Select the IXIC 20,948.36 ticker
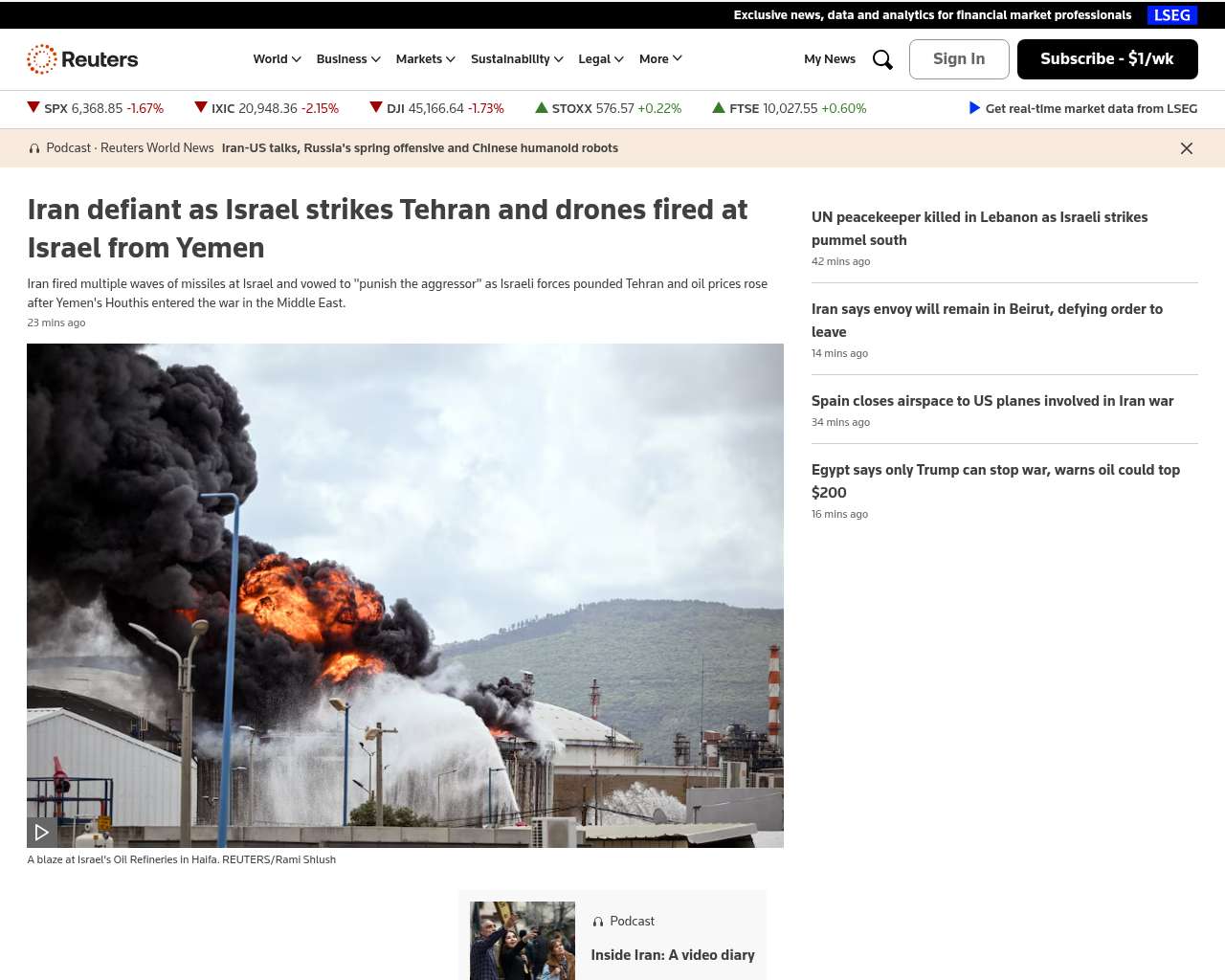 (x=267, y=109)
